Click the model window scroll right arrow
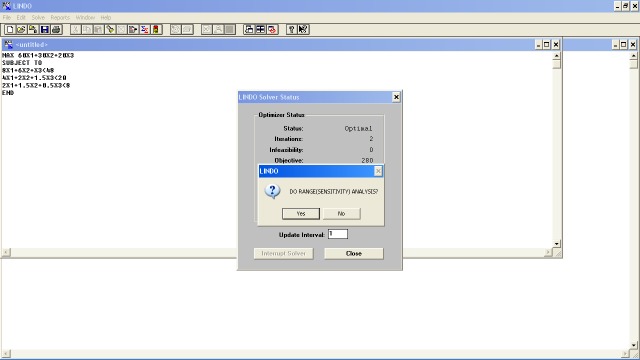The image size is (640, 360). pyautogui.click(x=548, y=253)
